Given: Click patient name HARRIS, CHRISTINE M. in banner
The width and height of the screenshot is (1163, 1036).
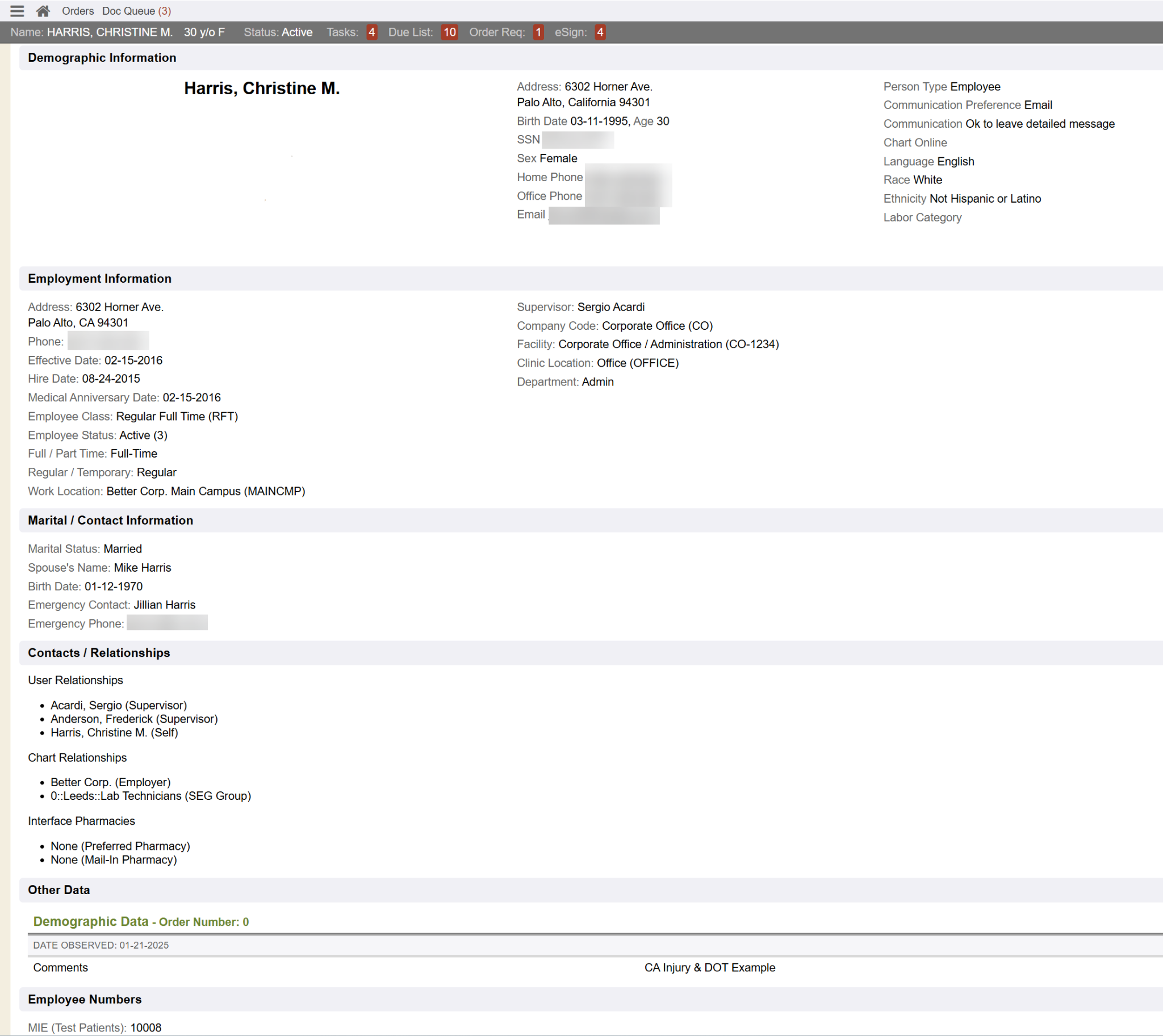Looking at the screenshot, I should pos(110,32).
